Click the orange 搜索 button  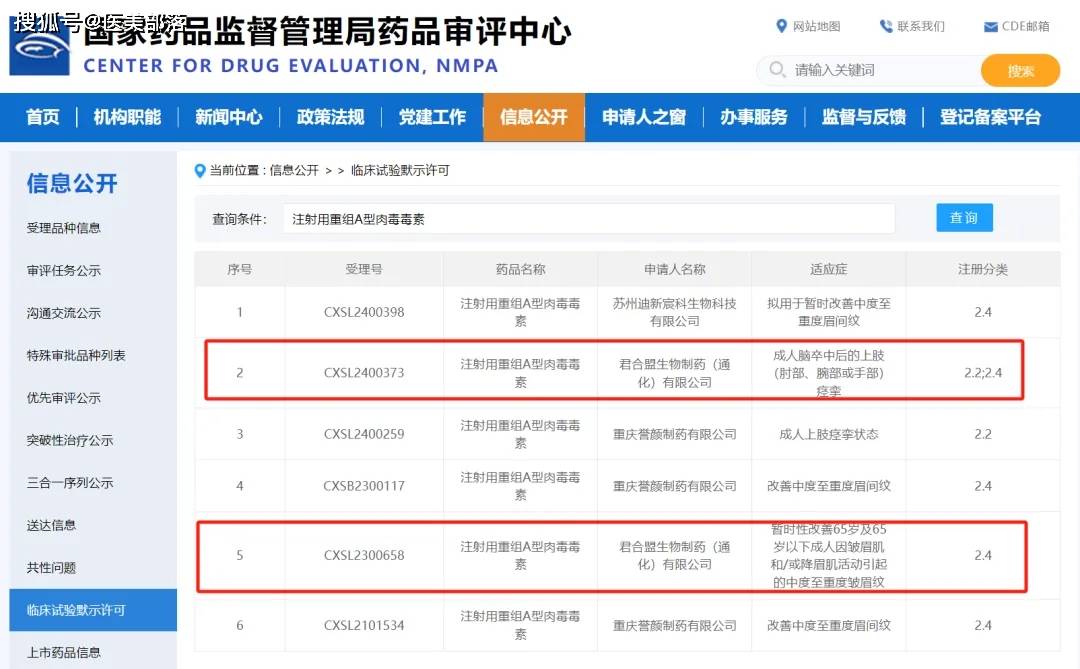tap(1020, 70)
